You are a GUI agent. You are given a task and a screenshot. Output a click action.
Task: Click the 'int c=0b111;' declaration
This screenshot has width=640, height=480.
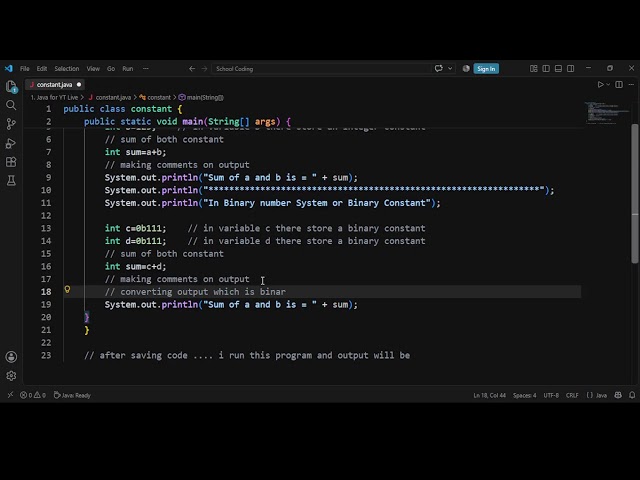click(x=136, y=228)
